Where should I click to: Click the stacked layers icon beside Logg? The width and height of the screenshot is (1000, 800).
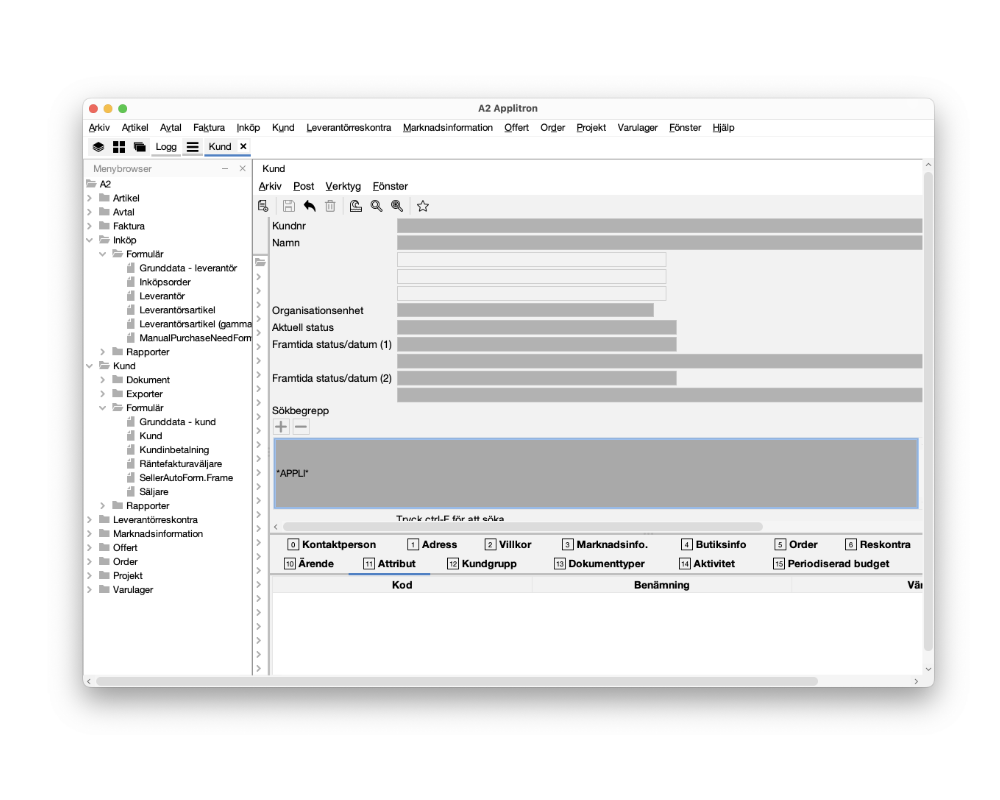coord(98,147)
